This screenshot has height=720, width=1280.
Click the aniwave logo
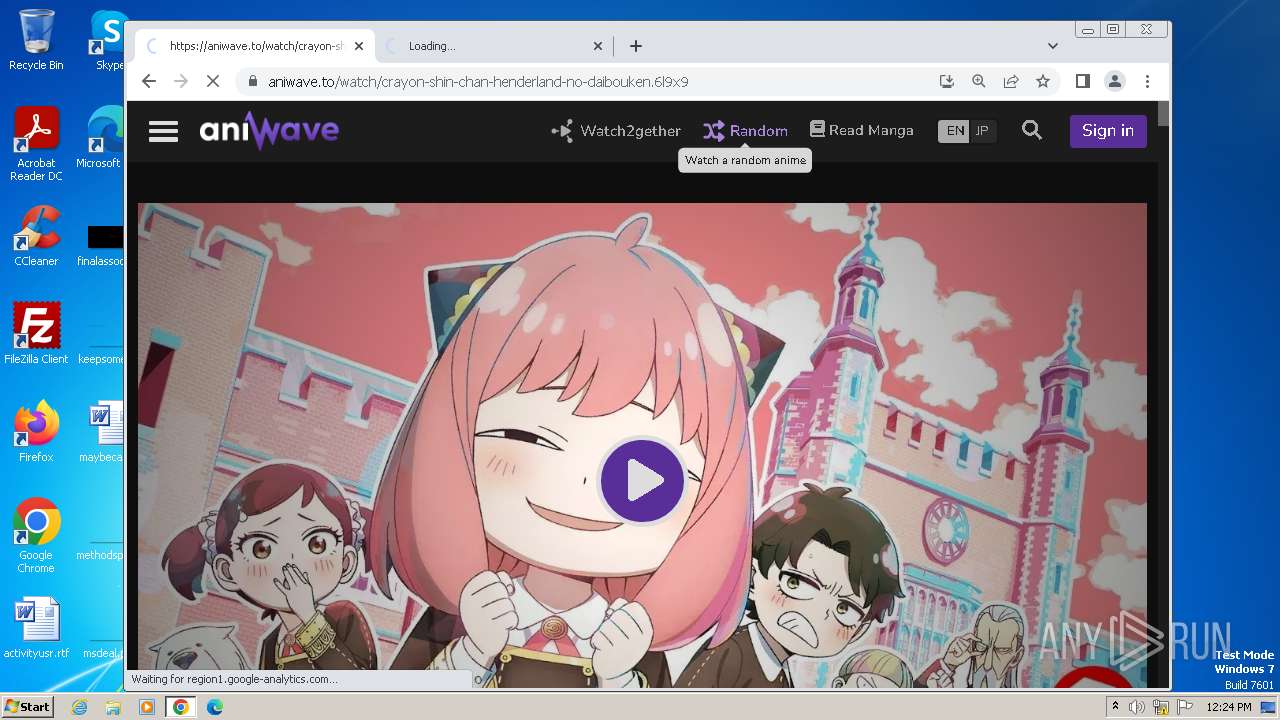point(269,131)
